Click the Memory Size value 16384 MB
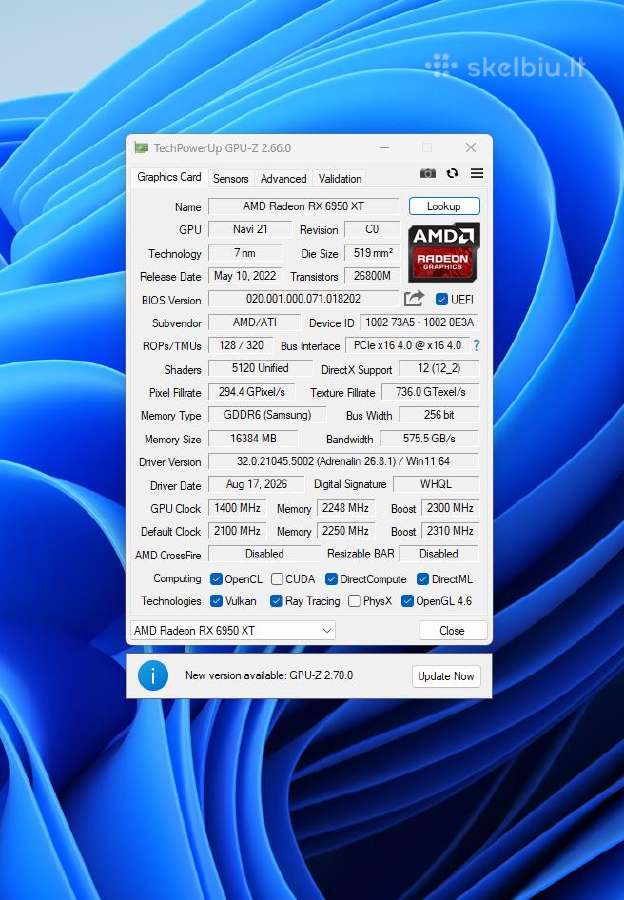The height and width of the screenshot is (900, 624). tap(253, 438)
